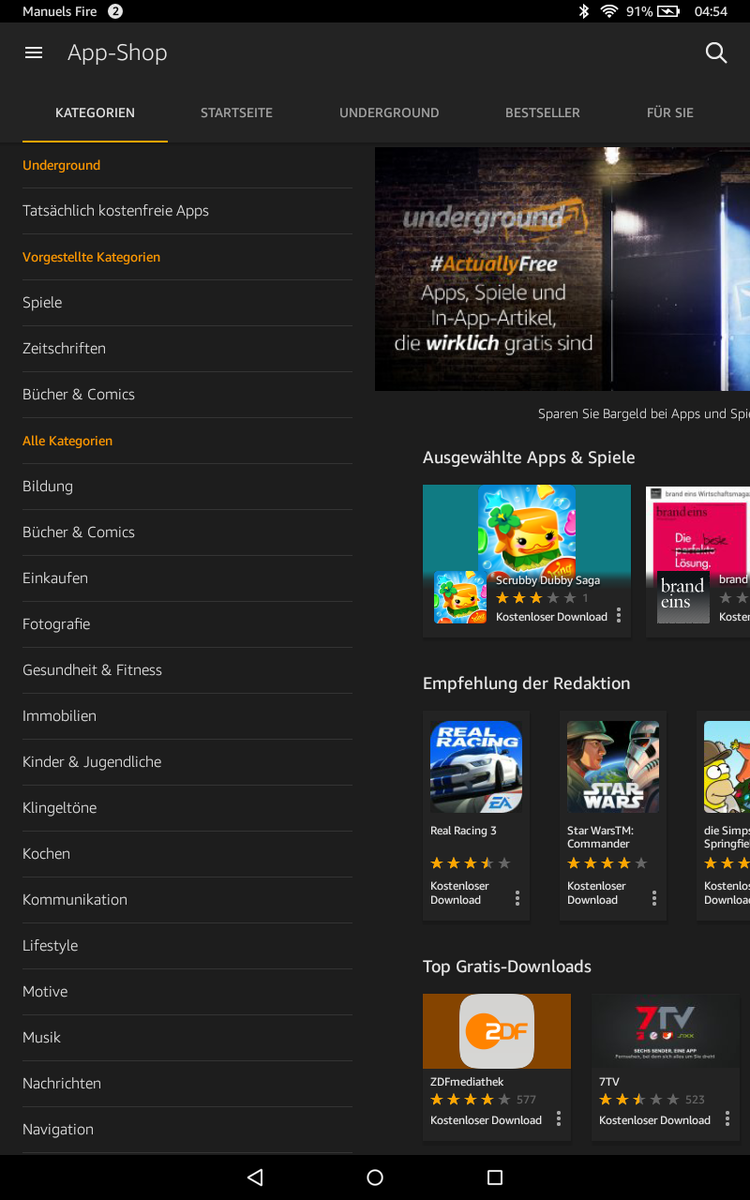750x1200 pixels.
Task: Open the Motive category
Action: pos(187,993)
